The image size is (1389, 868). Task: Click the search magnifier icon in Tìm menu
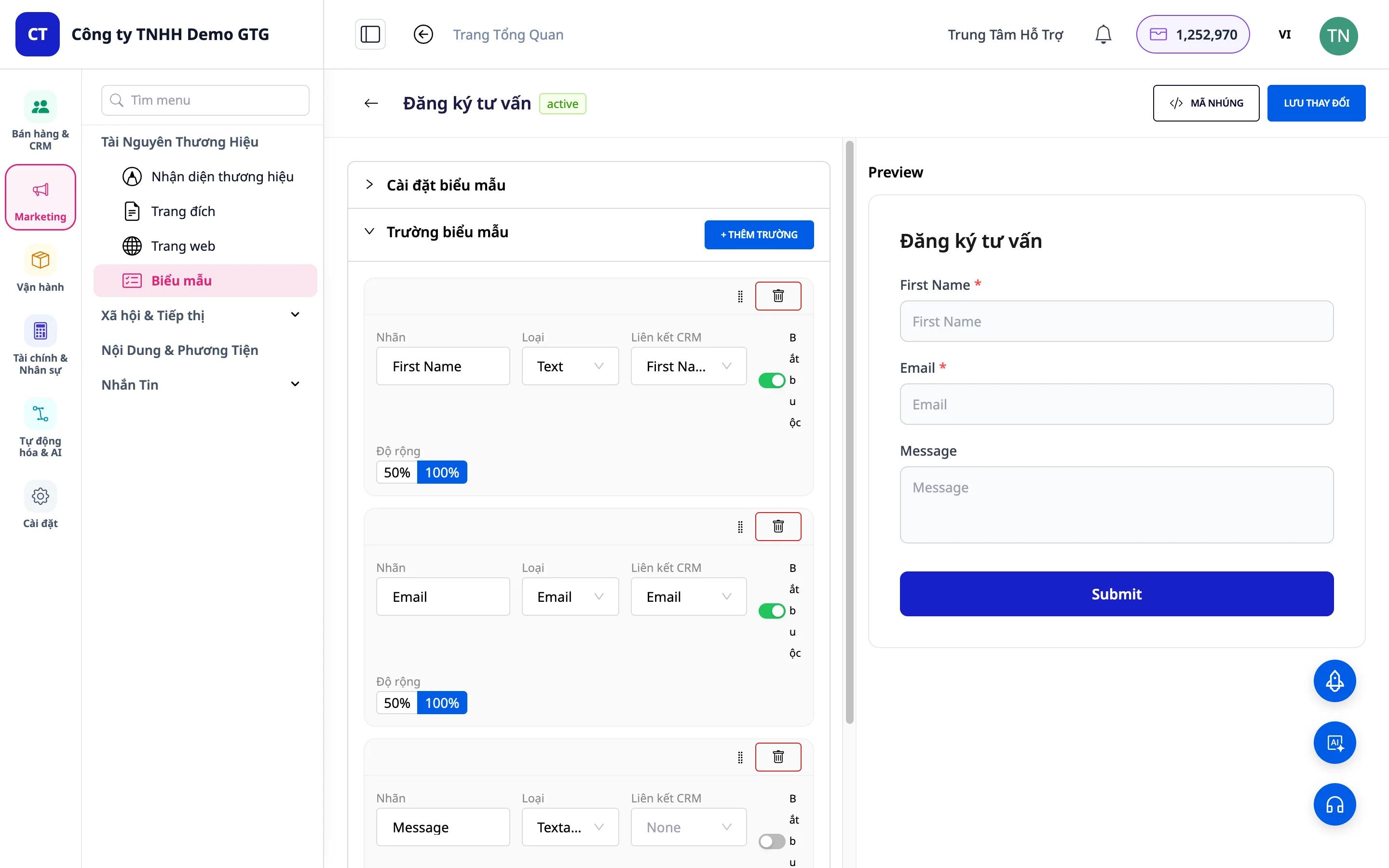[x=117, y=100]
